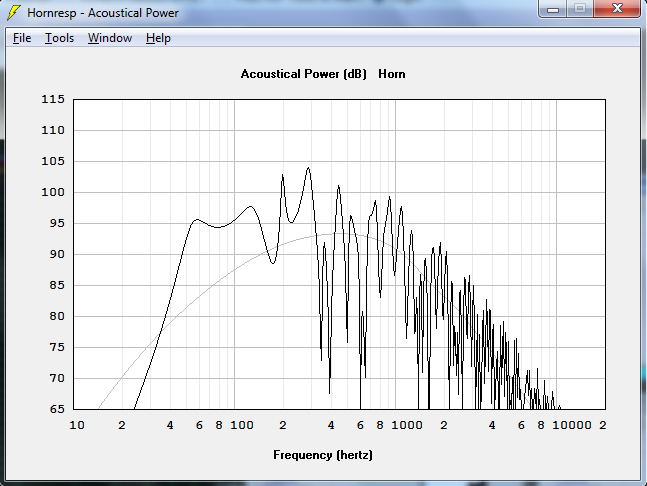Click the 100 y-axis value
Image resolution: width=647 pixels, height=486 pixels.
(53, 192)
